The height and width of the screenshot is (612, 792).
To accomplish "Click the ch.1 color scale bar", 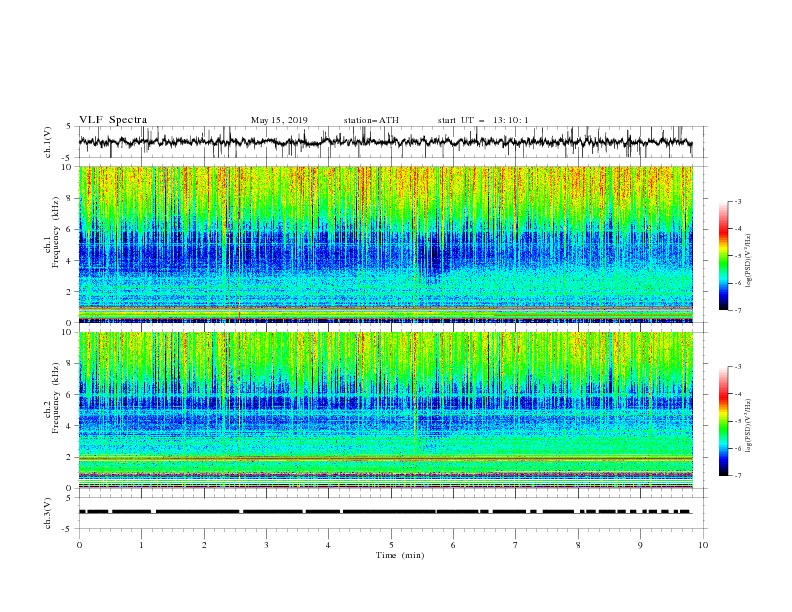I will point(723,255).
